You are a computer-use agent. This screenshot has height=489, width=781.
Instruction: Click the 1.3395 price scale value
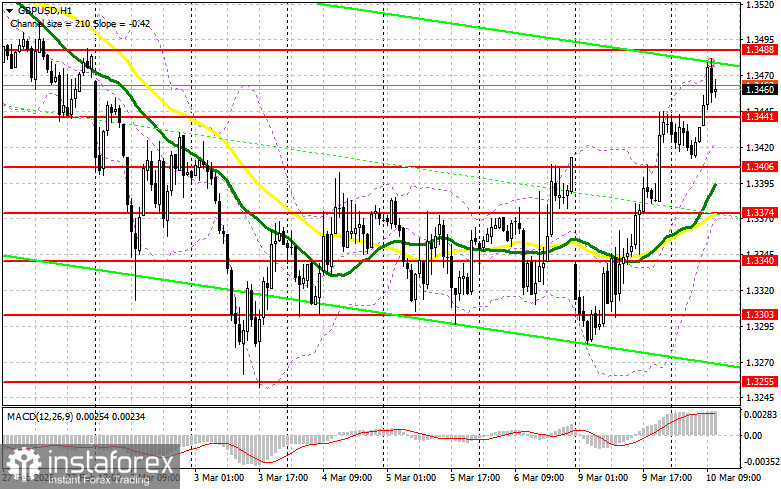point(760,184)
